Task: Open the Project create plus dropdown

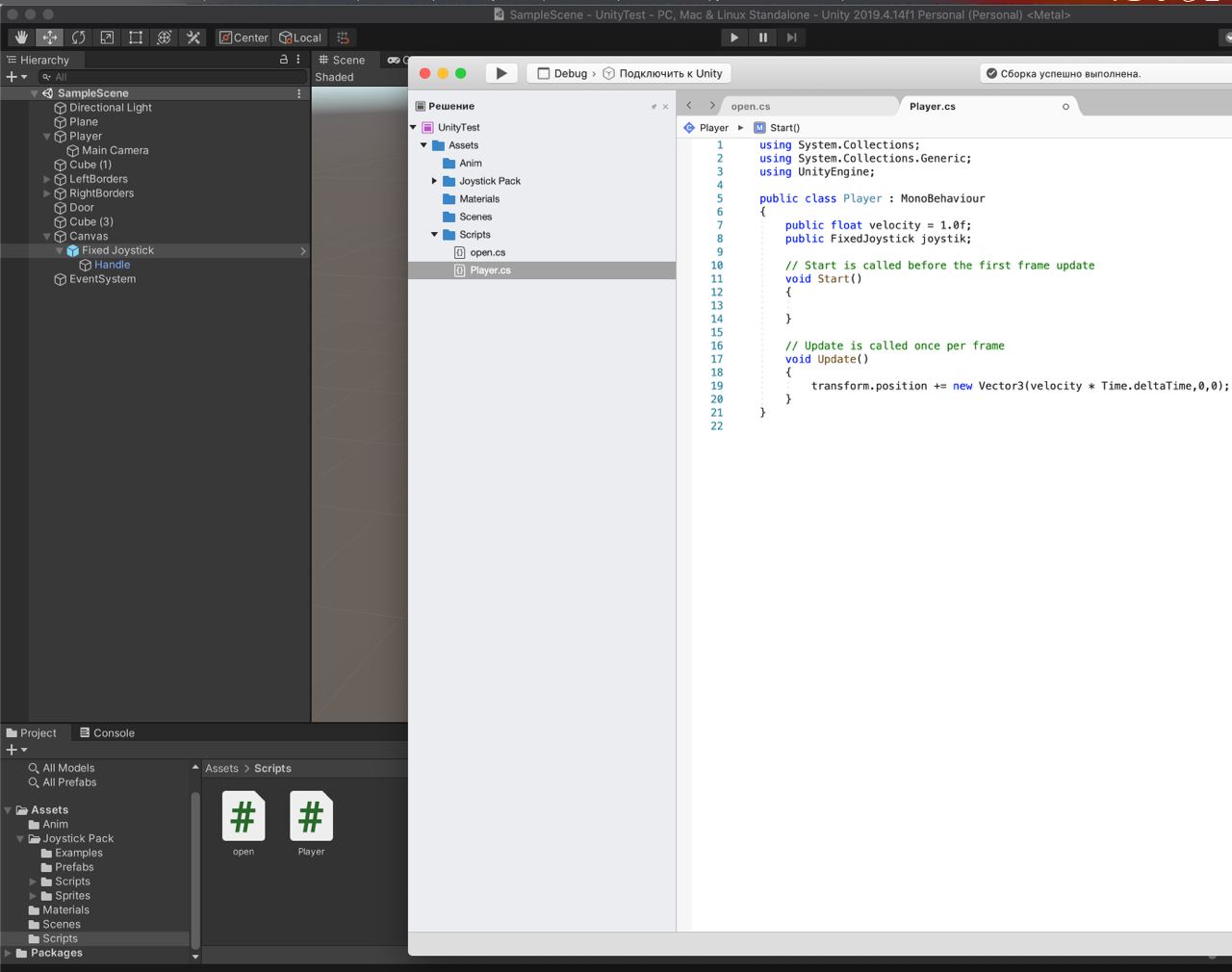Action: 16,750
